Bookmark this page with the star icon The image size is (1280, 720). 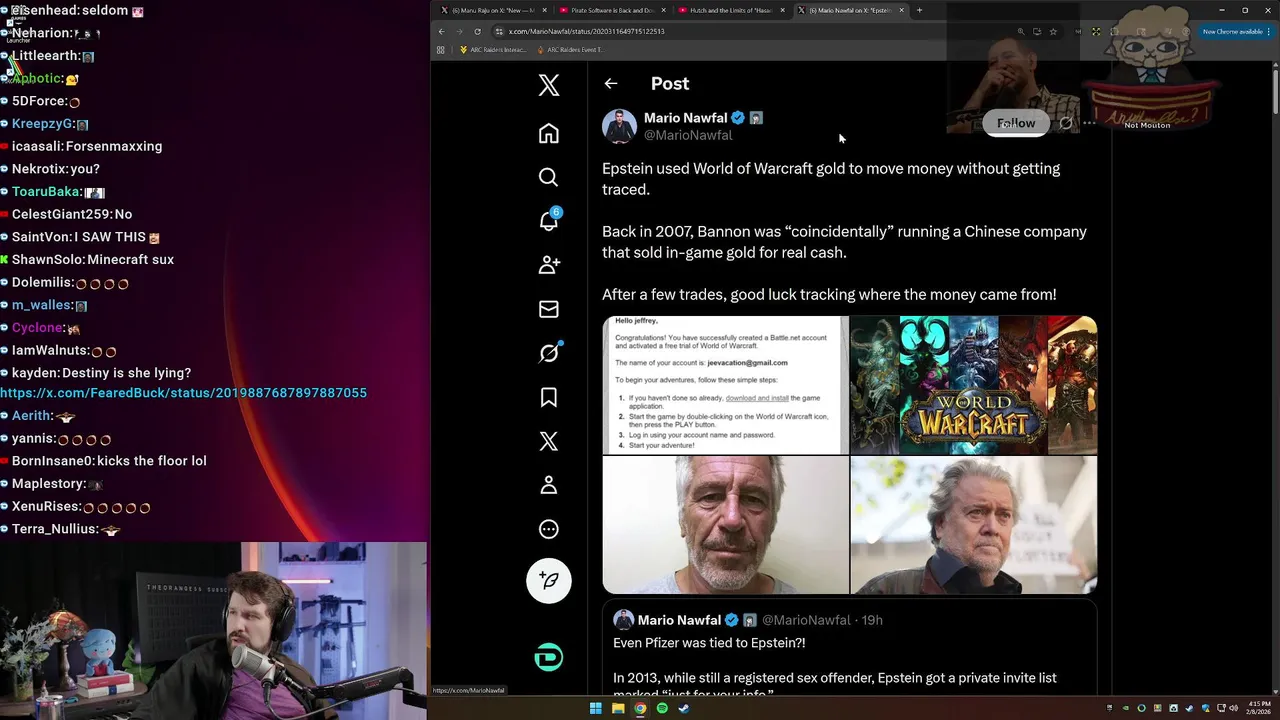pos(1053,31)
